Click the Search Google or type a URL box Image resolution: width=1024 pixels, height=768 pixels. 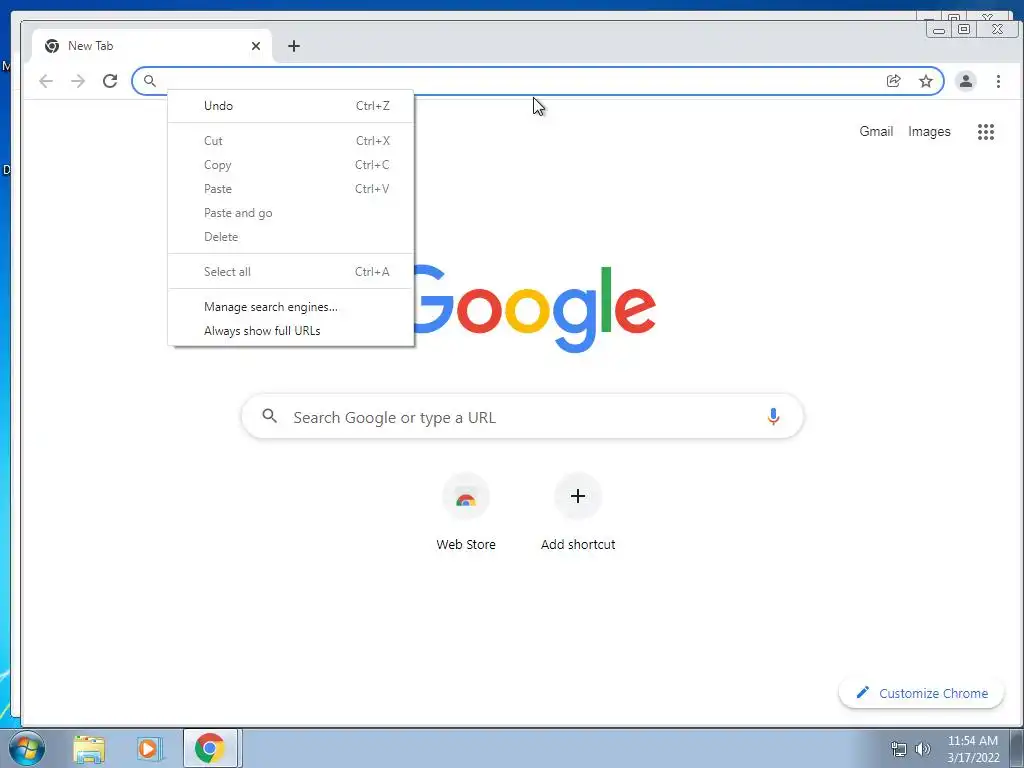click(522, 417)
